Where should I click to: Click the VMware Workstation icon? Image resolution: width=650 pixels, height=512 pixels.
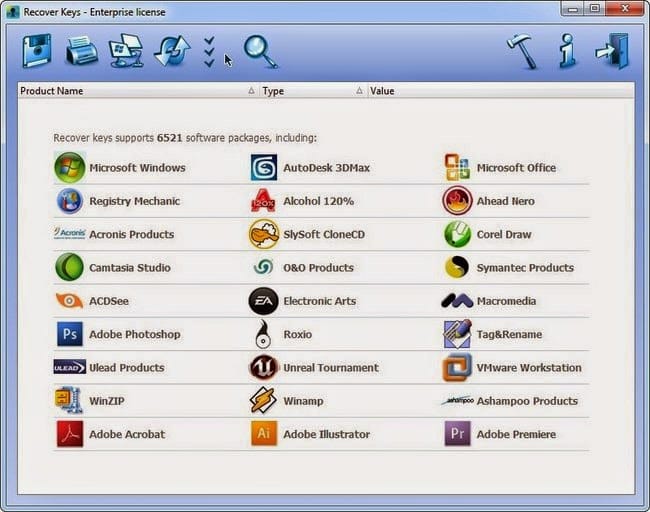[457, 367]
